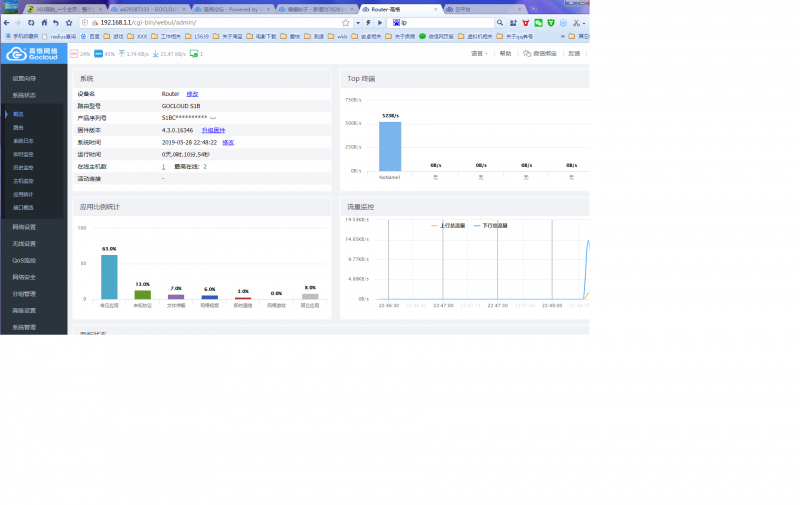This screenshot has width=800, height=505.
Task: Click the lightning speed mode icon
Action: coord(368,22)
